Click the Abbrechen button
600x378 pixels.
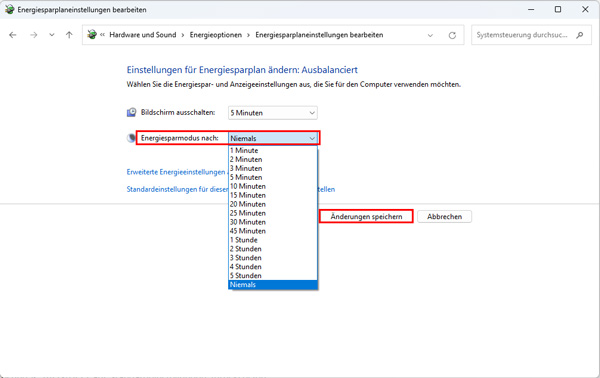pyautogui.click(x=444, y=217)
